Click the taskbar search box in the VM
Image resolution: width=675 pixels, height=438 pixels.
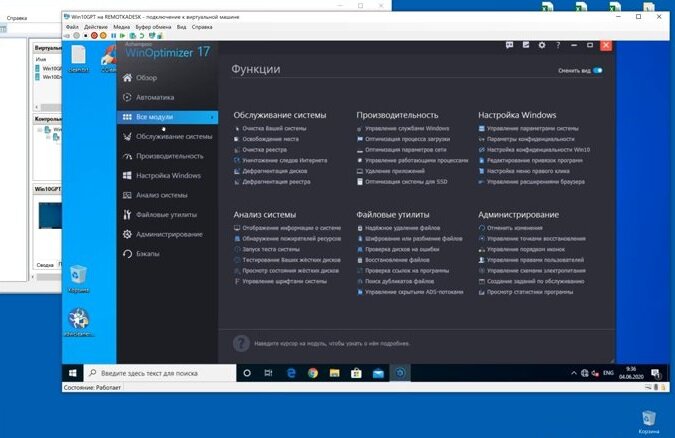(x=160, y=373)
